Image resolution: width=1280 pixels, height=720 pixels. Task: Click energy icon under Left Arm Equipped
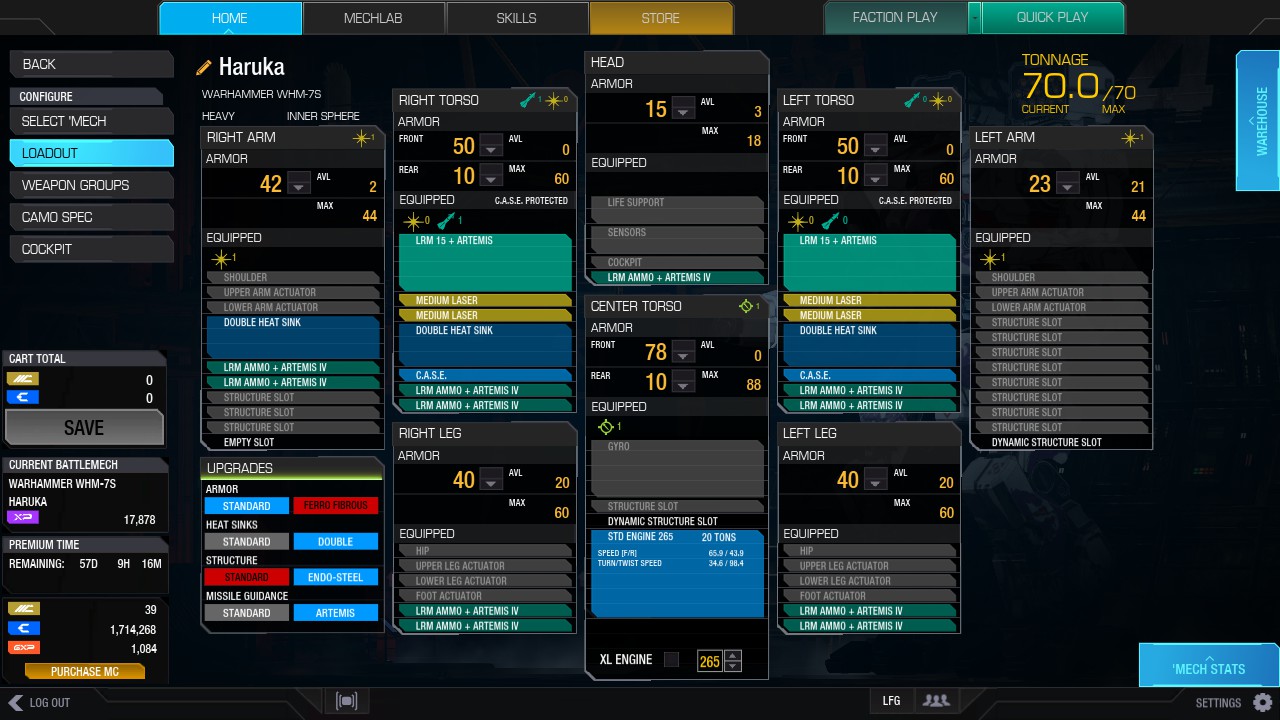tap(988, 259)
